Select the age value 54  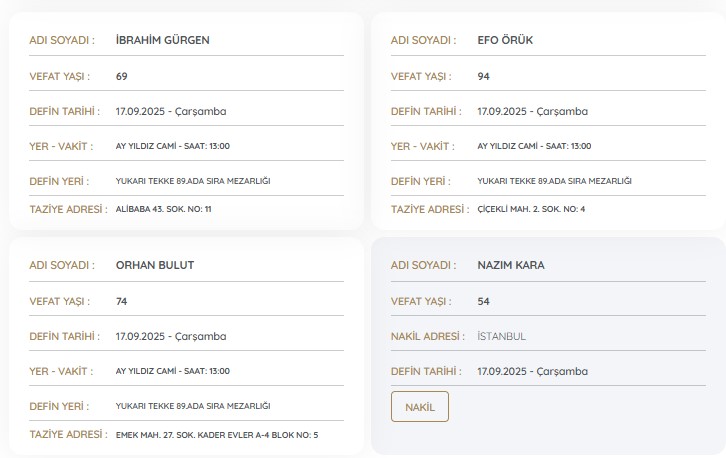483,301
